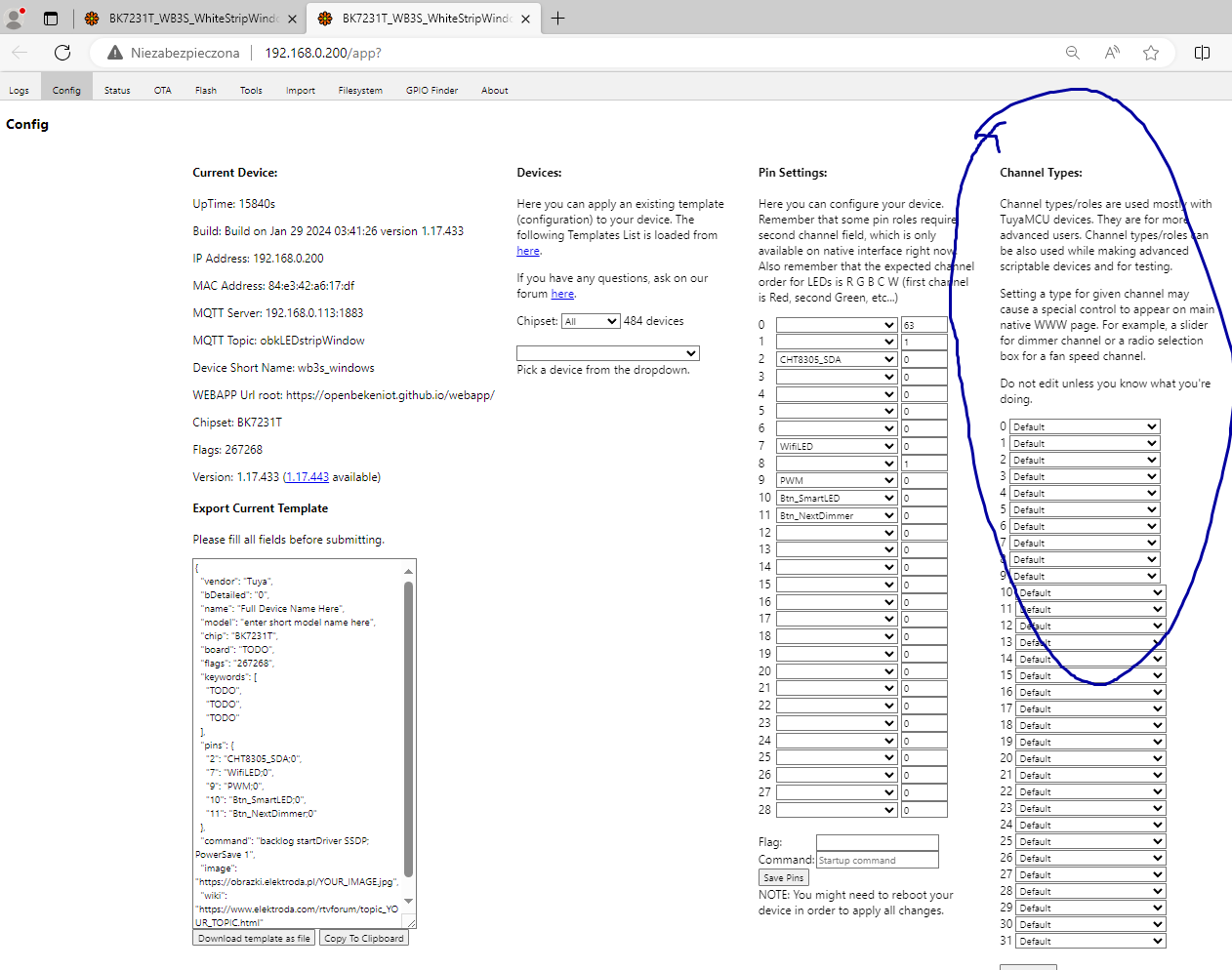Go to the Status tab
The width and height of the screenshot is (1232, 970).
[117, 90]
